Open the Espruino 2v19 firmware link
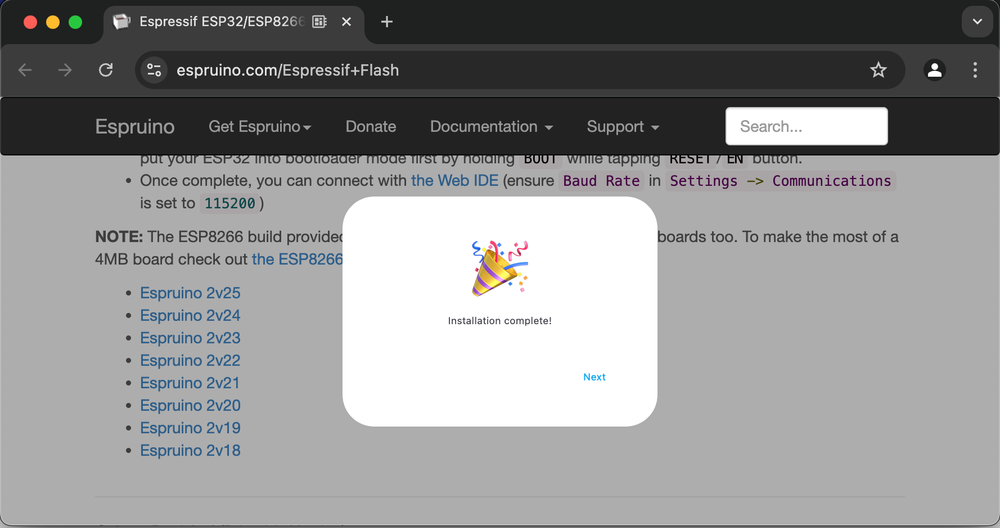Image resolution: width=1000 pixels, height=528 pixels. 190,428
